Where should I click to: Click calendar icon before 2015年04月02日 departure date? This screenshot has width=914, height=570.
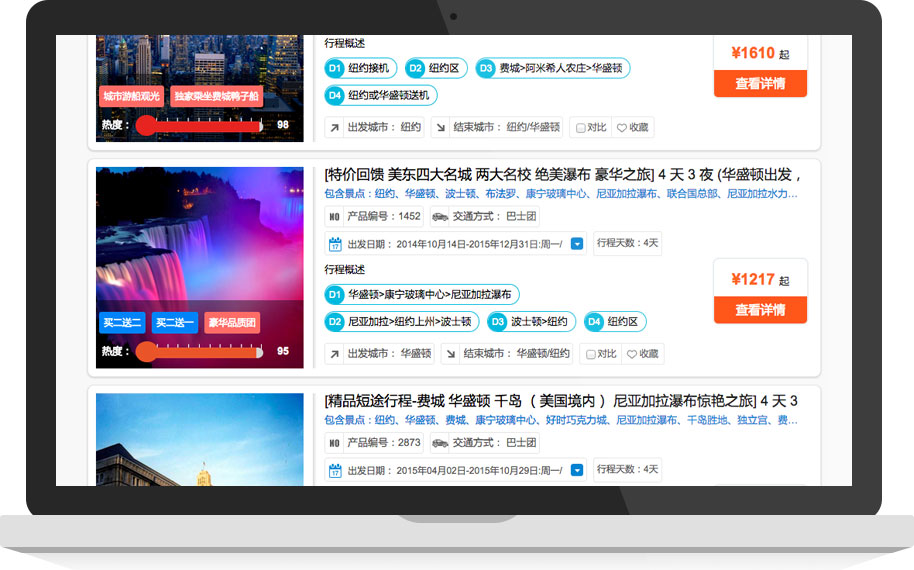335,470
